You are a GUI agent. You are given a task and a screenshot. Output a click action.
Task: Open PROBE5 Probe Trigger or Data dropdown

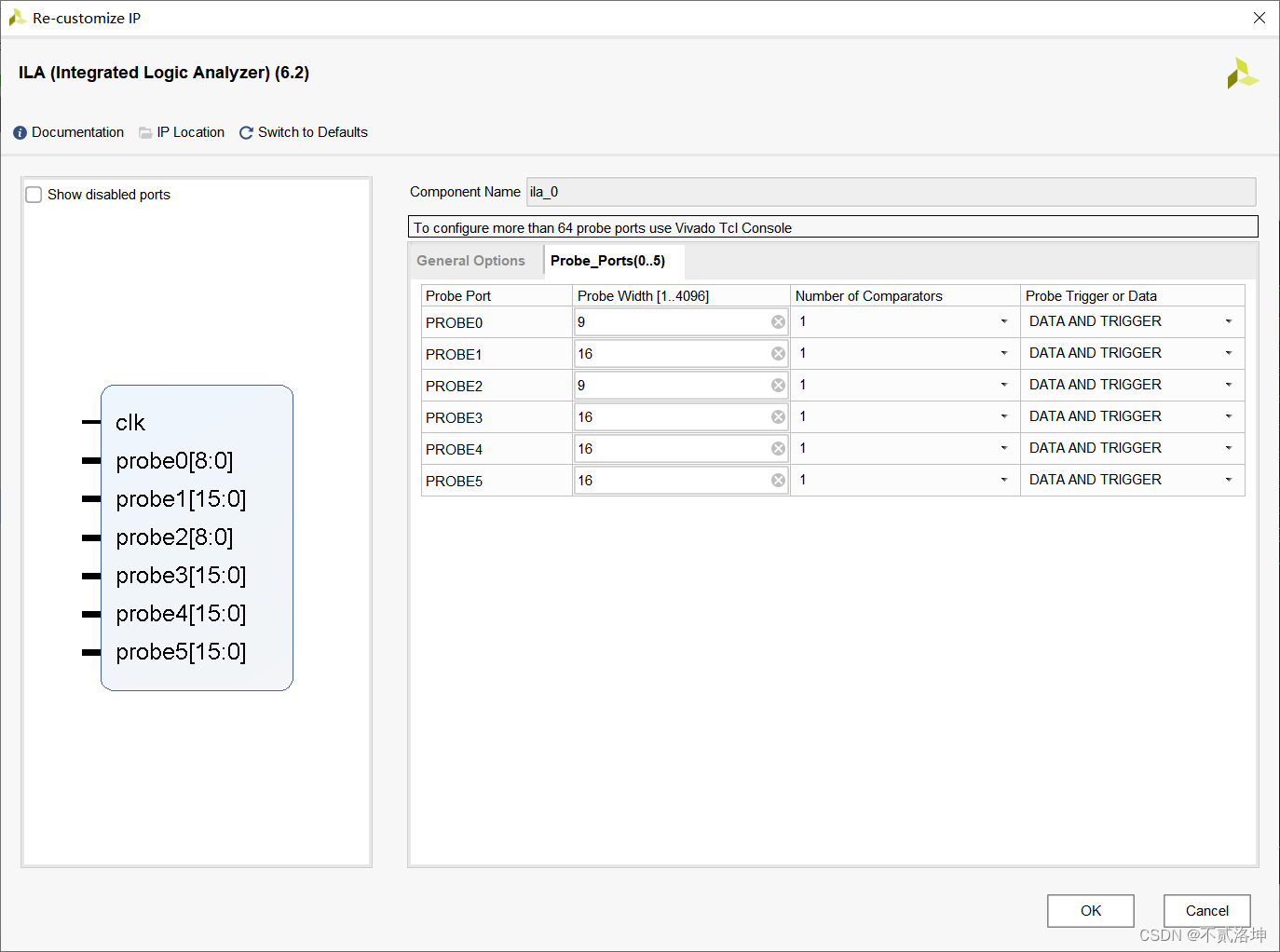click(1229, 480)
